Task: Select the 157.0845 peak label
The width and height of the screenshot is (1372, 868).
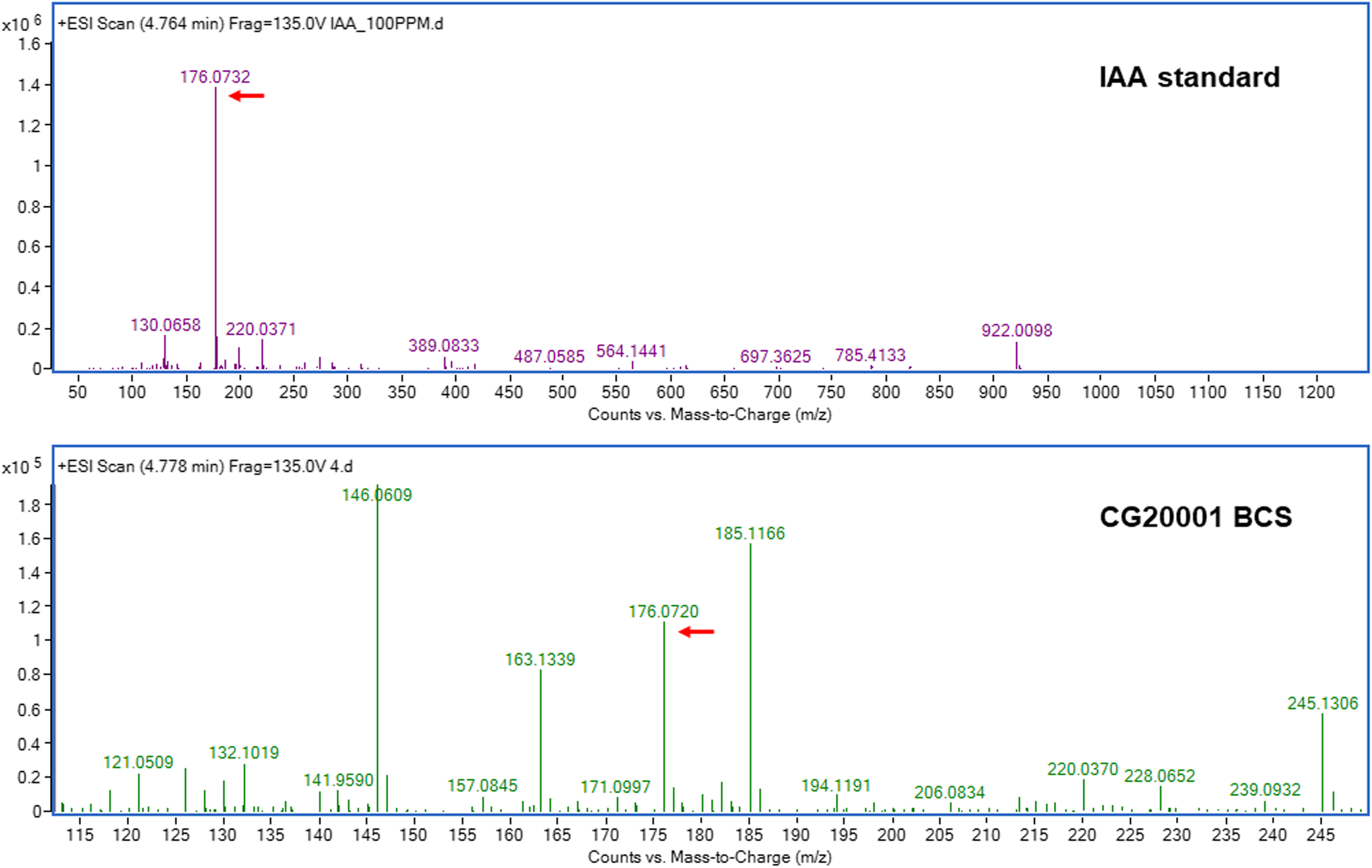Action: click(x=482, y=786)
